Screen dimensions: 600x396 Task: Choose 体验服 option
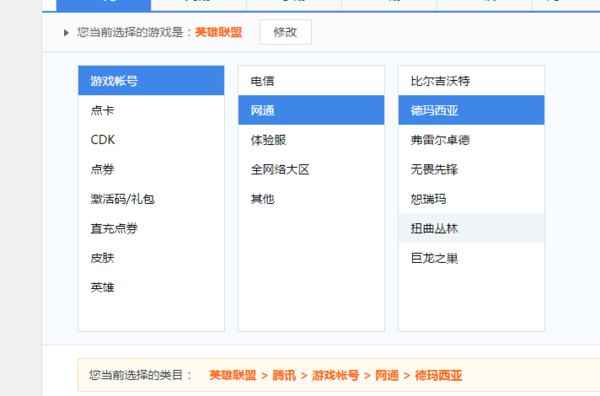[x=311, y=140]
